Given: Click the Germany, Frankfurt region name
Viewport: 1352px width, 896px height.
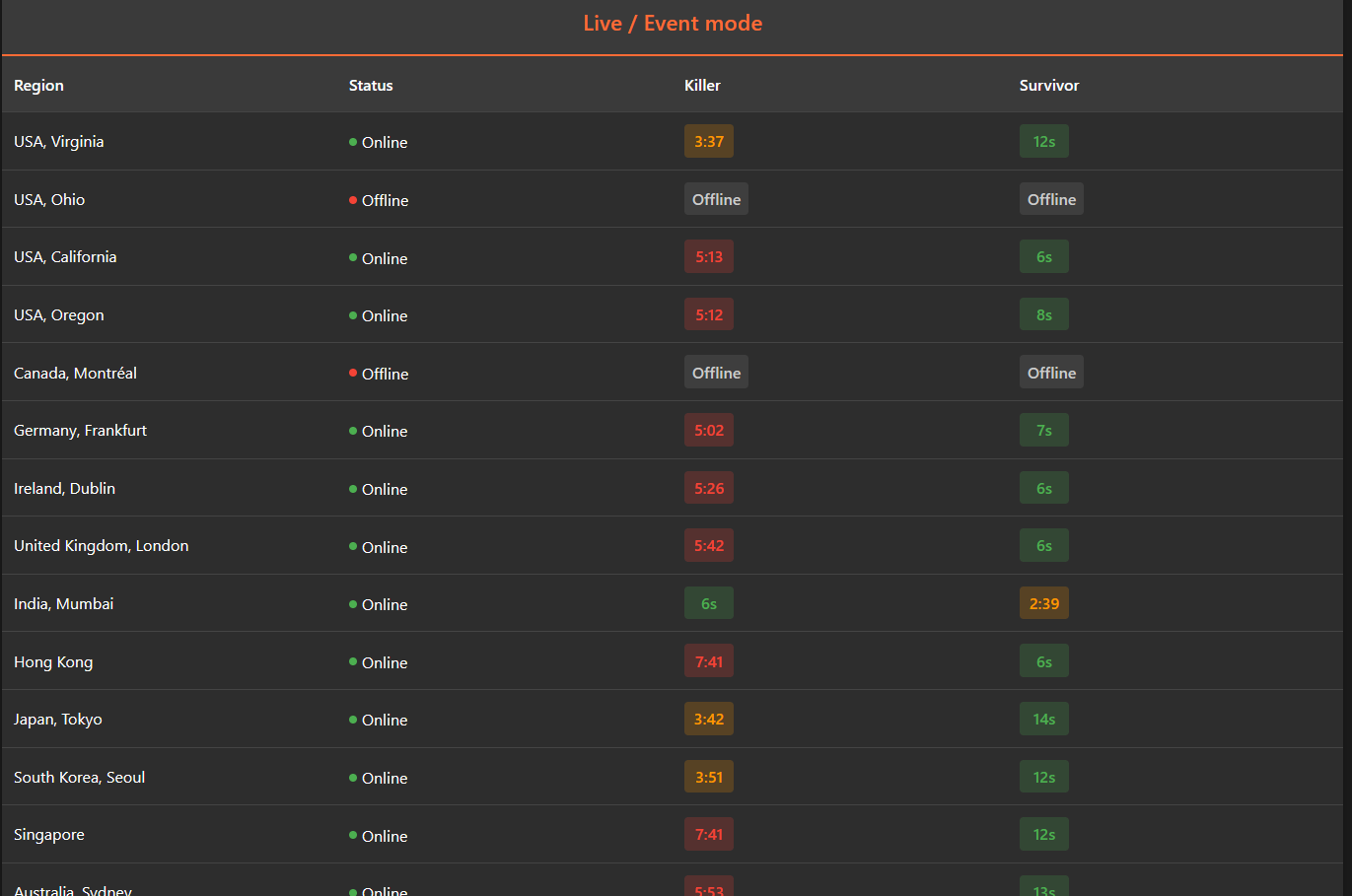Looking at the screenshot, I should (x=80, y=431).
